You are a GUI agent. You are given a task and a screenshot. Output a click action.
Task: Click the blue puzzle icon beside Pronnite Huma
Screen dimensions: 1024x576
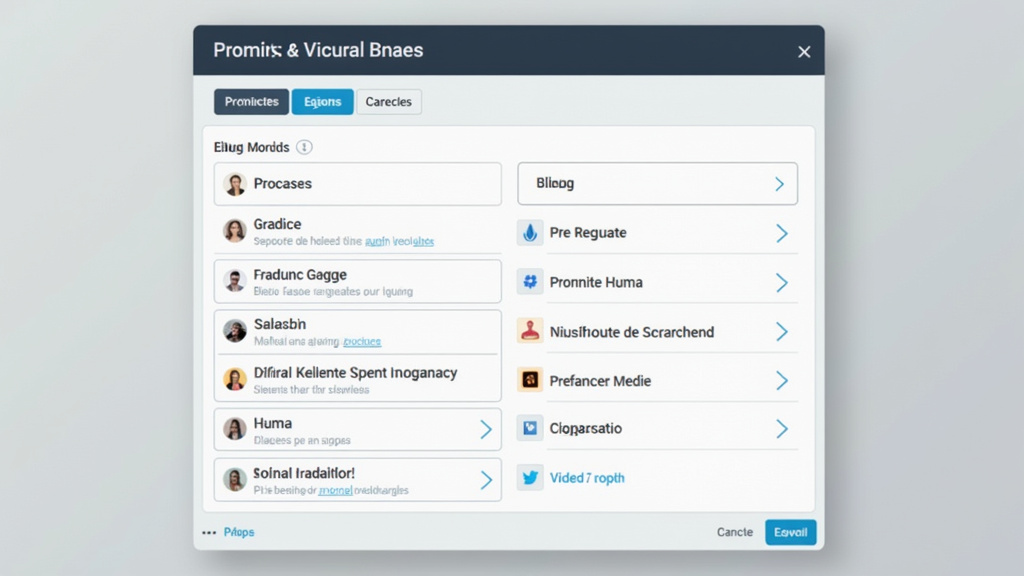[530, 282]
